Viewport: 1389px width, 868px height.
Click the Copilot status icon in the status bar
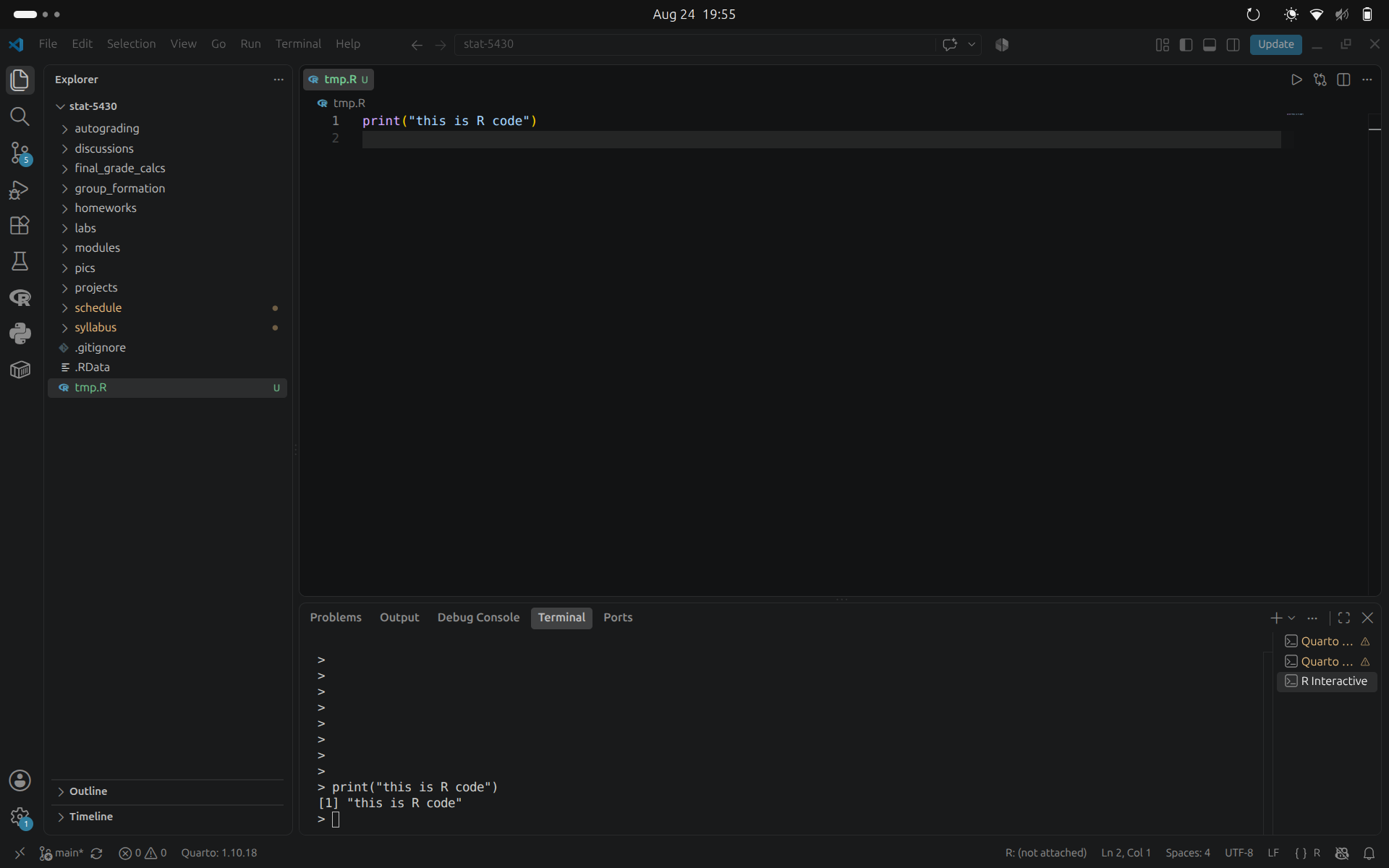point(1342,854)
